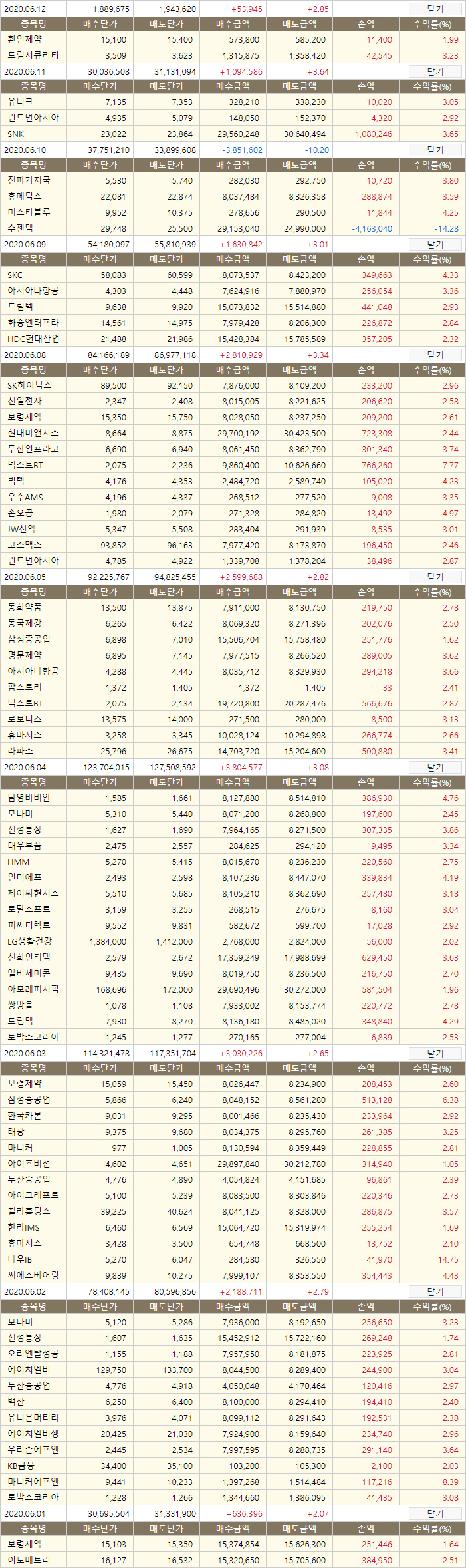Click the +3,804,577 daily profit total
Viewport: 466px width, 1568px height.
pyautogui.click(x=241, y=767)
